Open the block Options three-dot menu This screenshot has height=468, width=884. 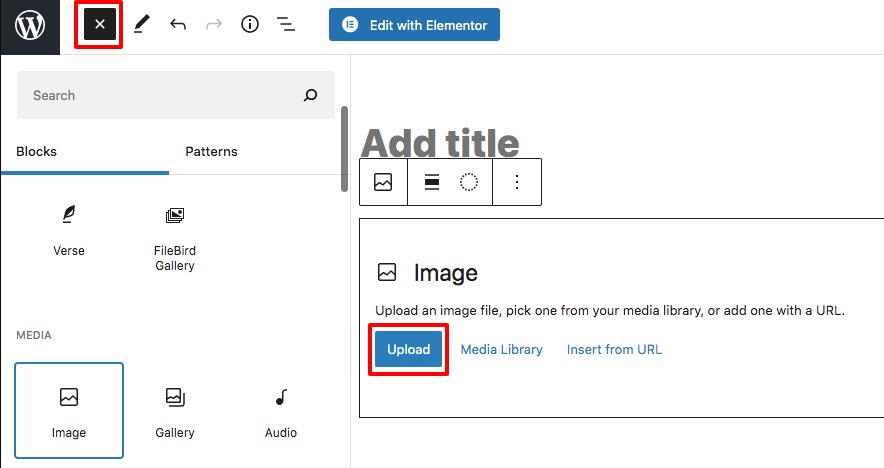pos(517,182)
